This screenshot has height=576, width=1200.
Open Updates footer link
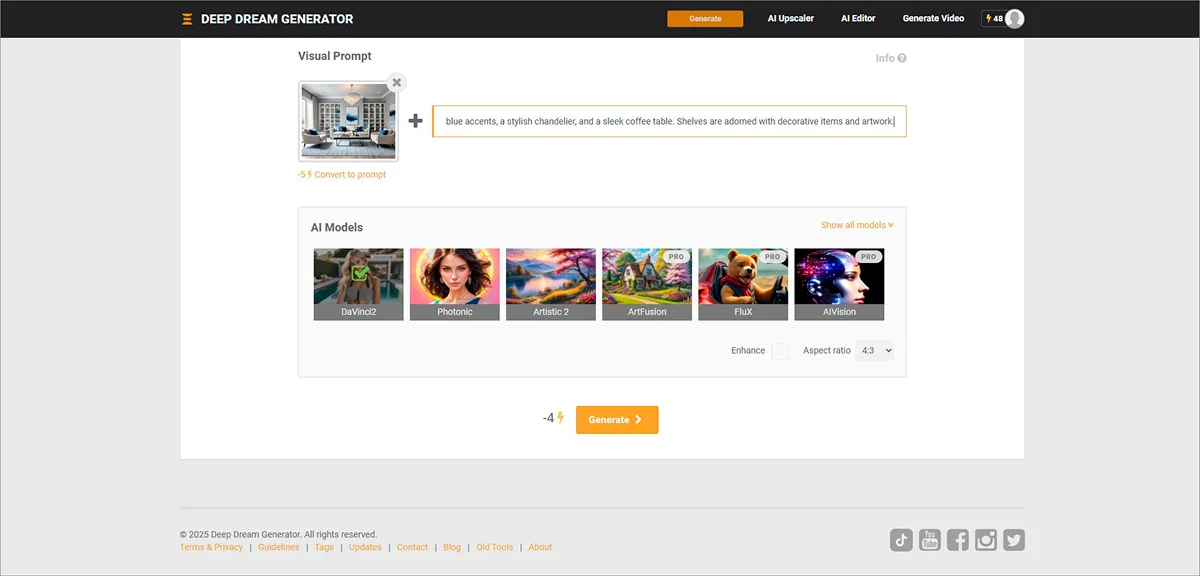click(365, 547)
